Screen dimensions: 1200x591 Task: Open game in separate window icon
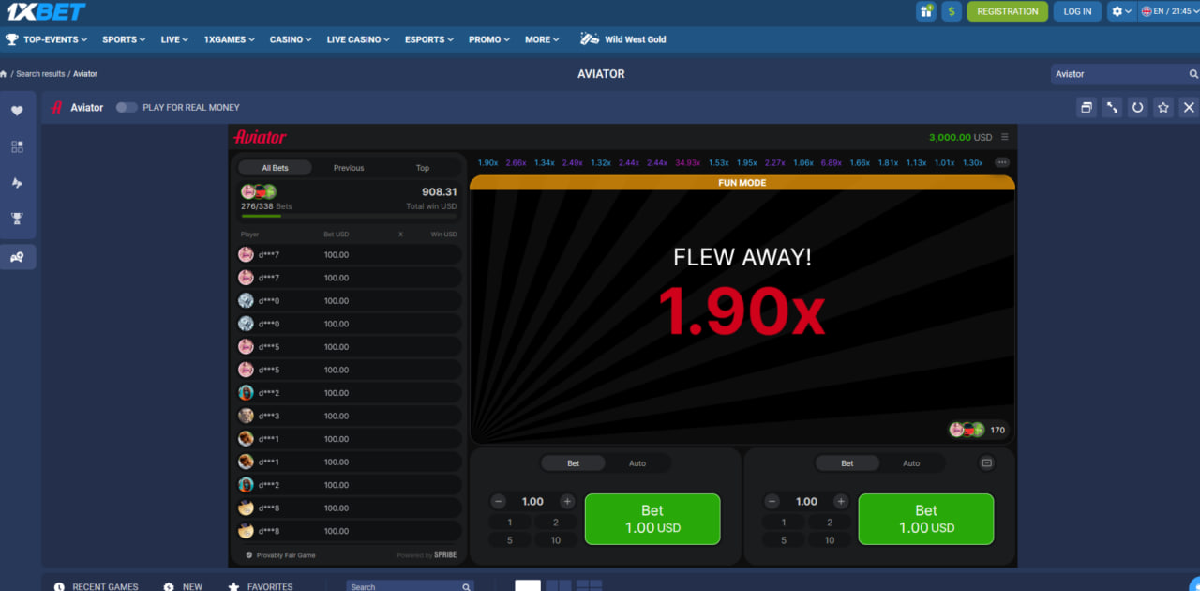(x=1086, y=107)
